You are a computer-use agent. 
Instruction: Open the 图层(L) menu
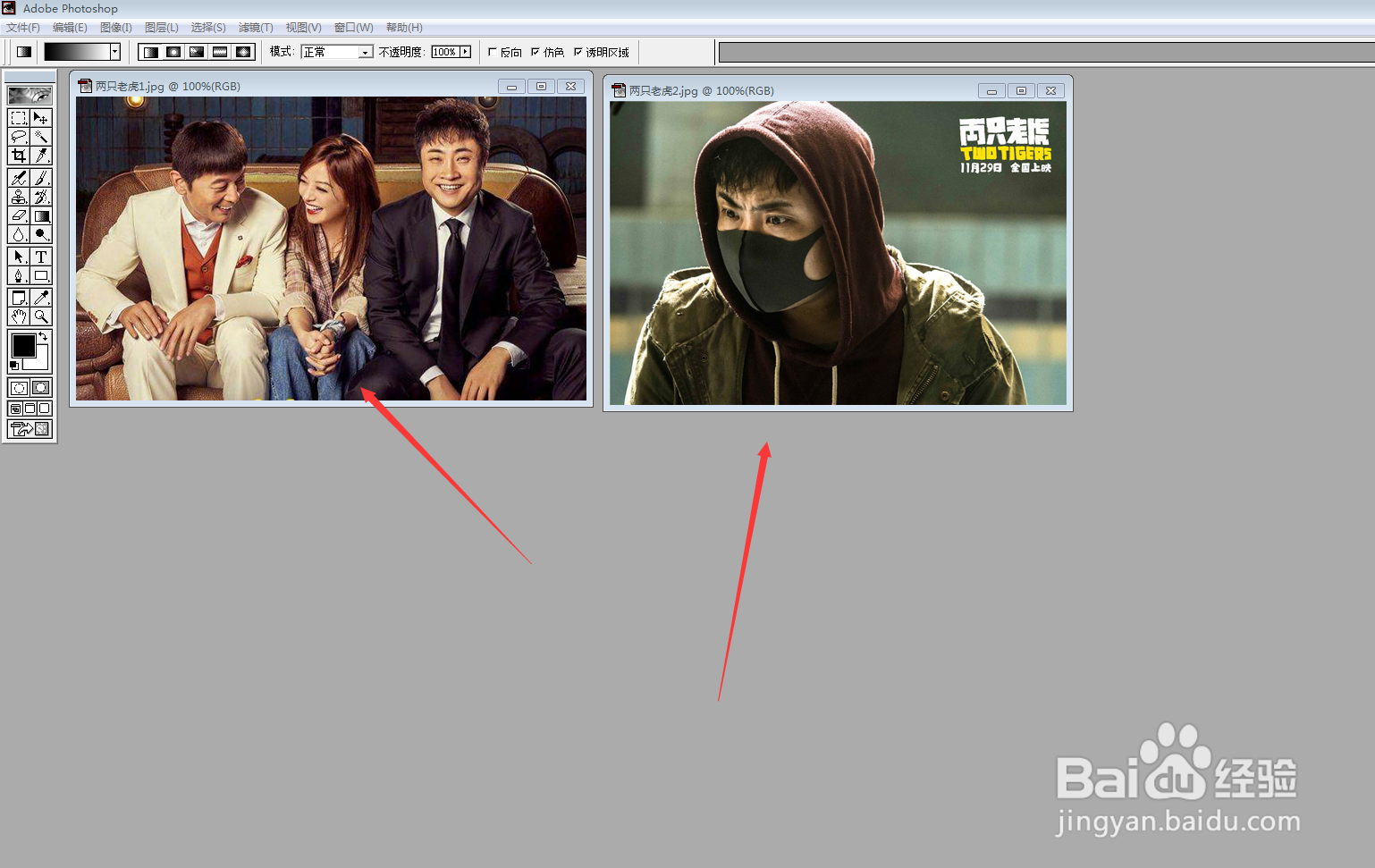coord(162,28)
